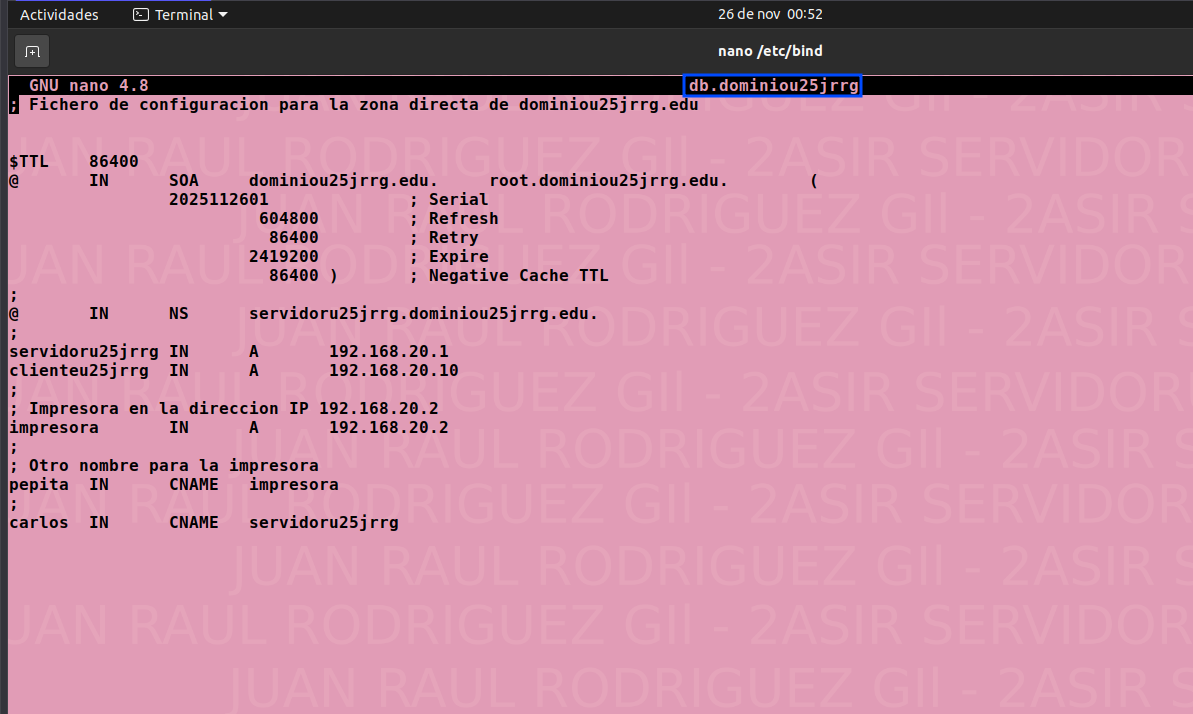This screenshot has height=714, width=1193.
Task: Click the opening parenthesis ending the SOA line
Action: 813,180
